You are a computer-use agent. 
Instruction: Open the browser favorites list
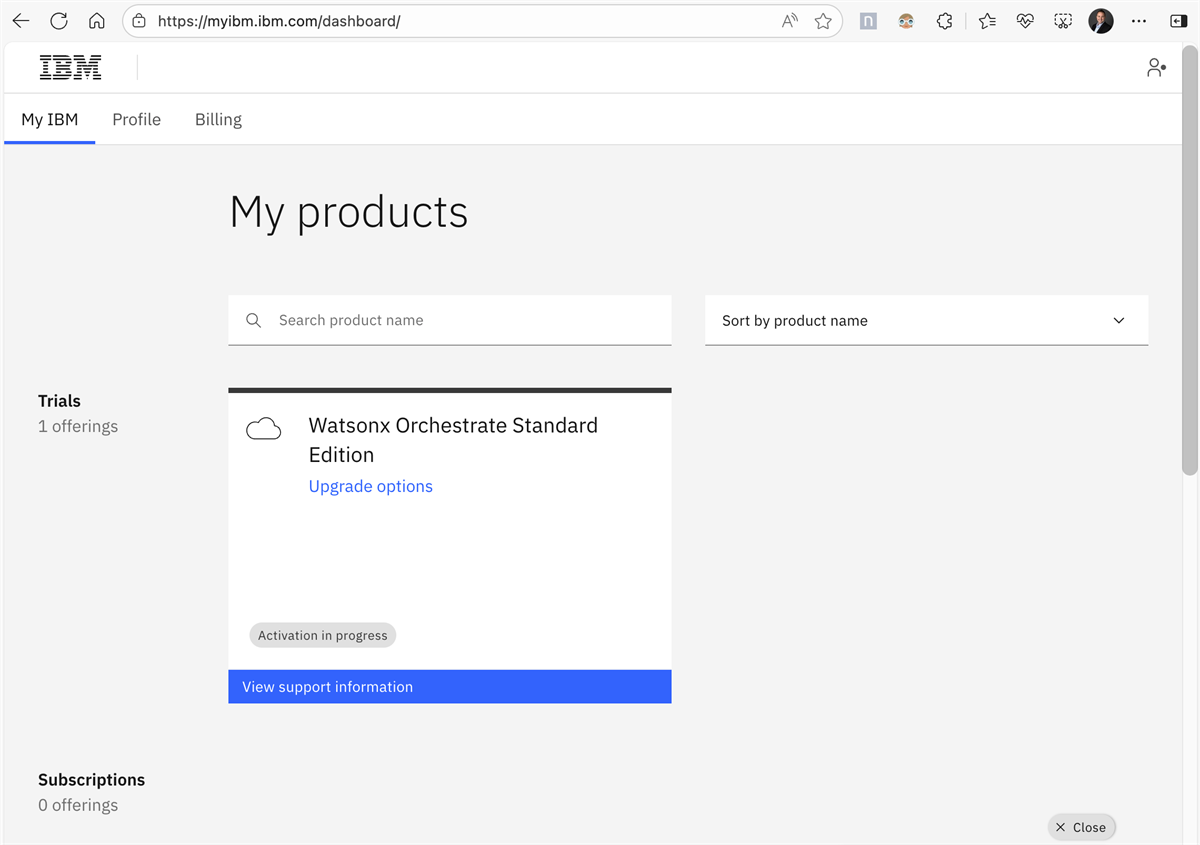[987, 21]
